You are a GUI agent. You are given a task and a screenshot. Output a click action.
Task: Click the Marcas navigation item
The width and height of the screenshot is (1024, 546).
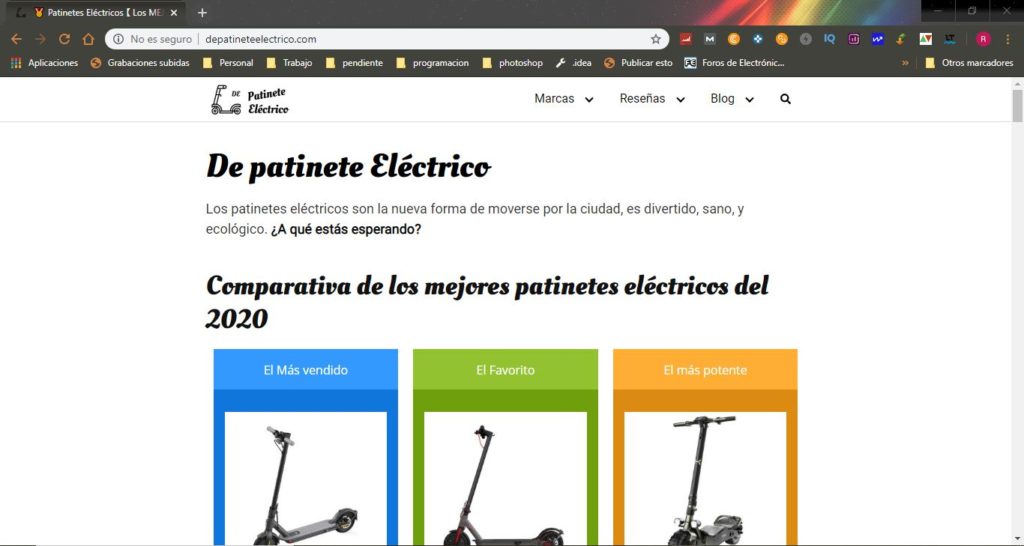[x=554, y=99]
